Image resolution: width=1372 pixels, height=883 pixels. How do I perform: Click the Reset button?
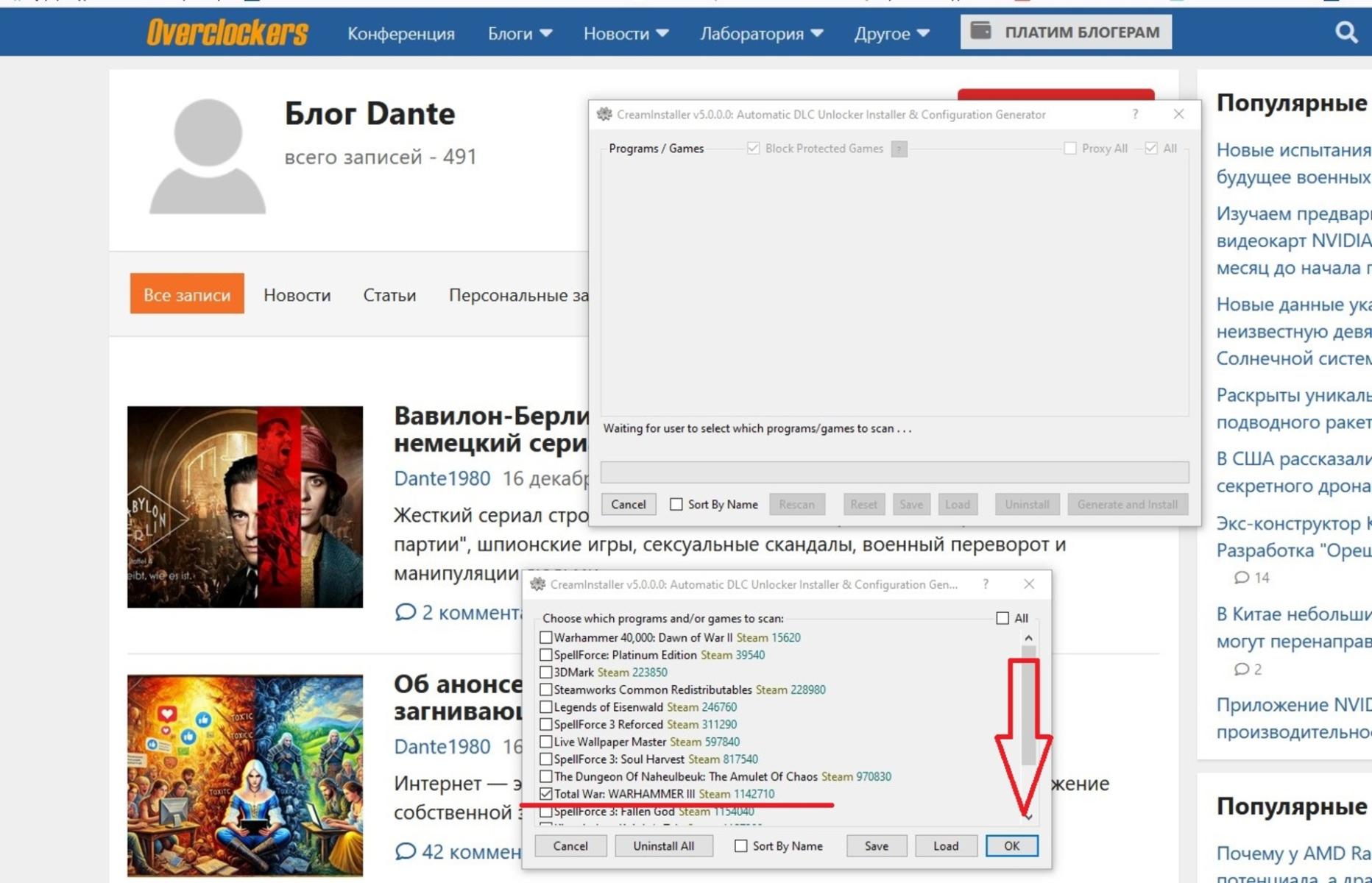point(863,505)
